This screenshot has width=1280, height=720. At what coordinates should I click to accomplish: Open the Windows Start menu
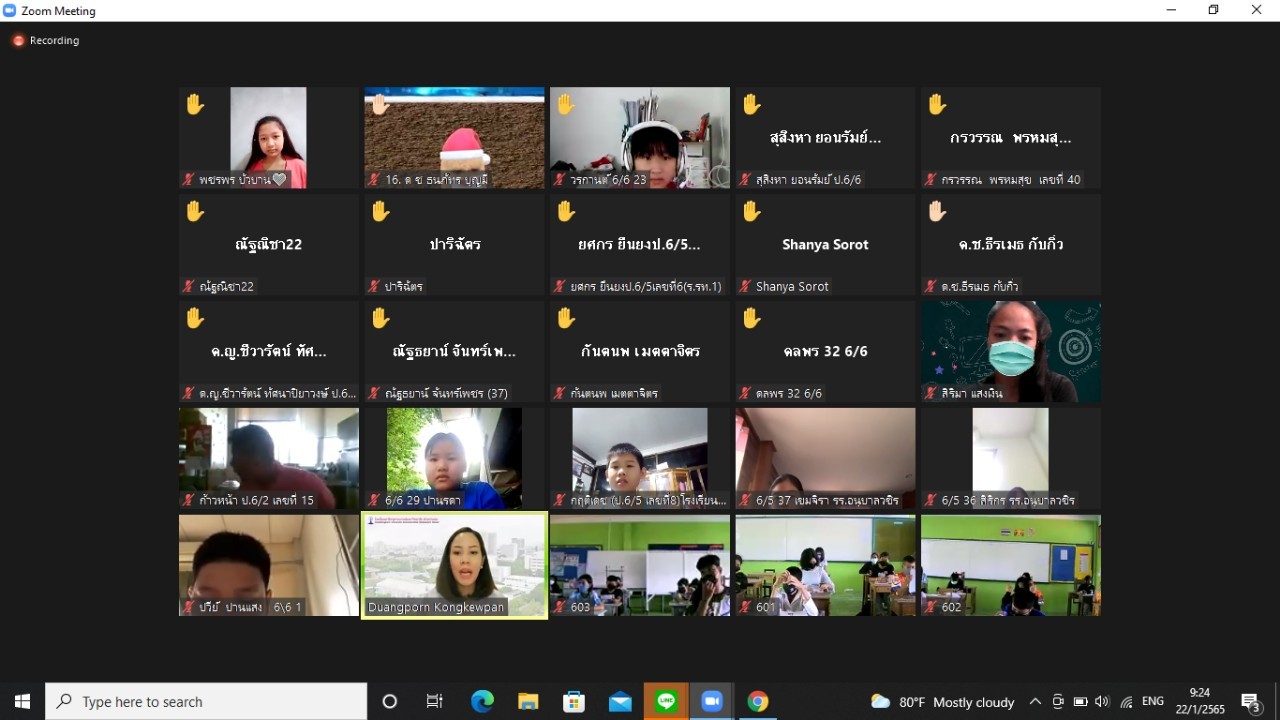[x=22, y=702]
